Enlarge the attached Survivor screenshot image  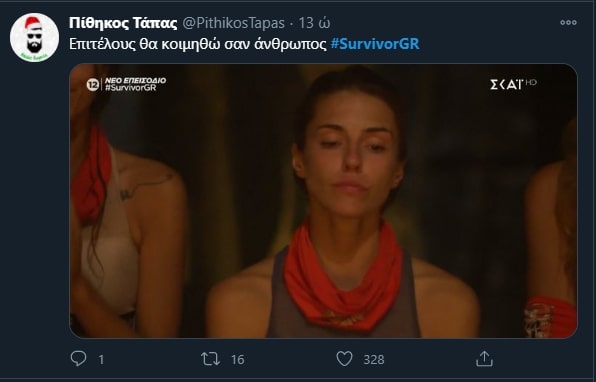323,201
